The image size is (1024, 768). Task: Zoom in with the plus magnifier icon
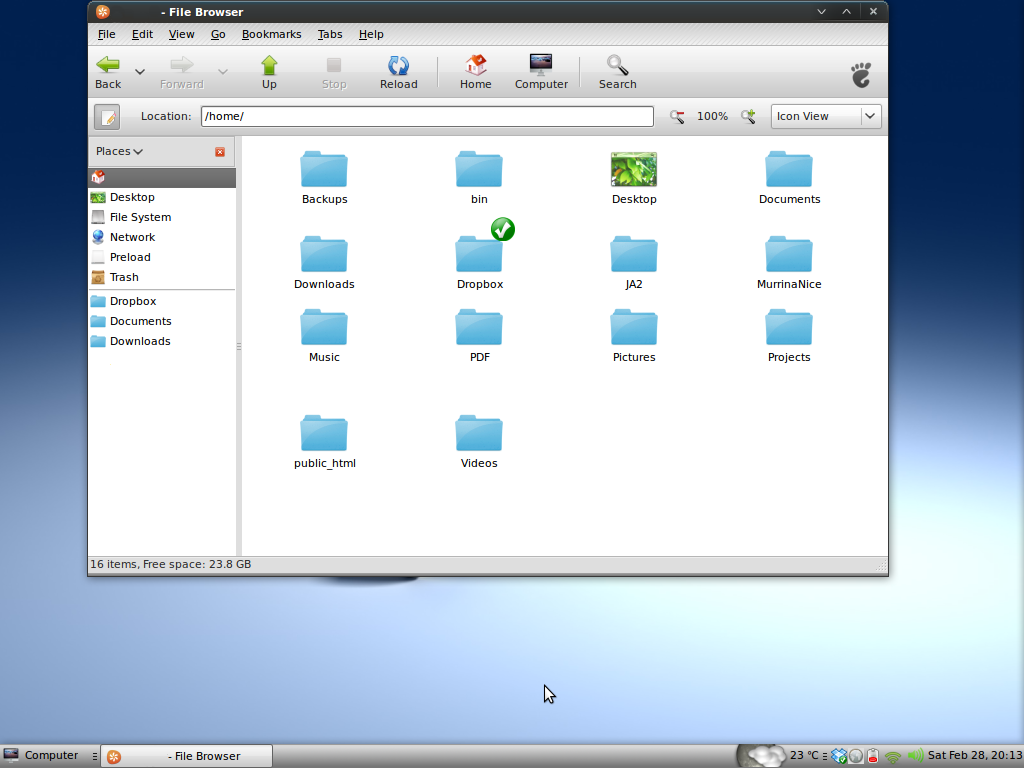(x=748, y=116)
